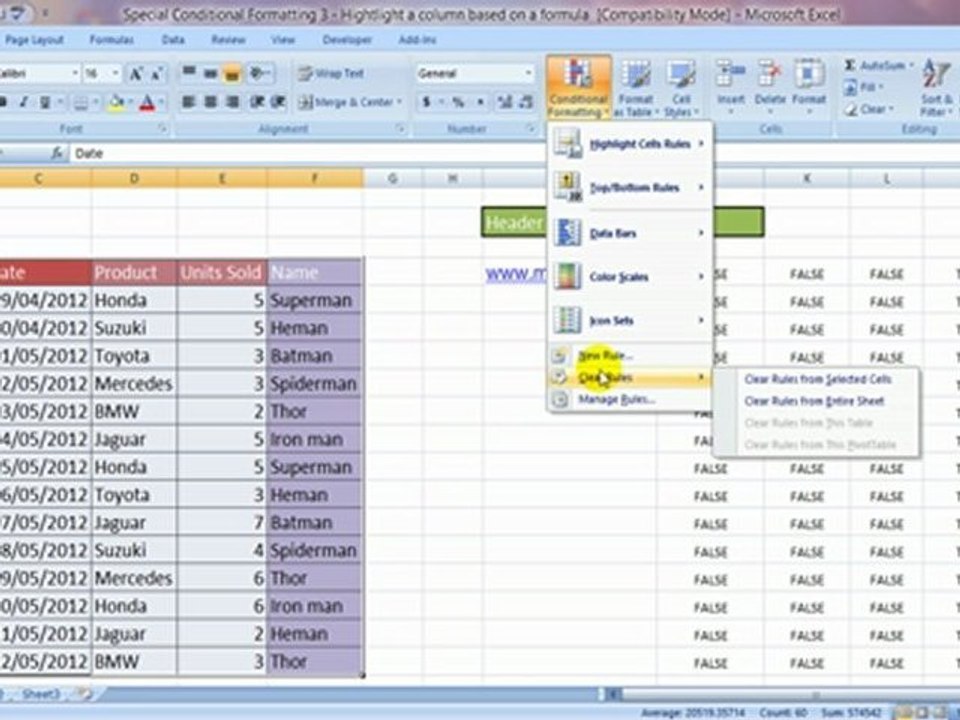Open the Borders dropdown arrow
This screenshot has height=720, width=960.
96,102
